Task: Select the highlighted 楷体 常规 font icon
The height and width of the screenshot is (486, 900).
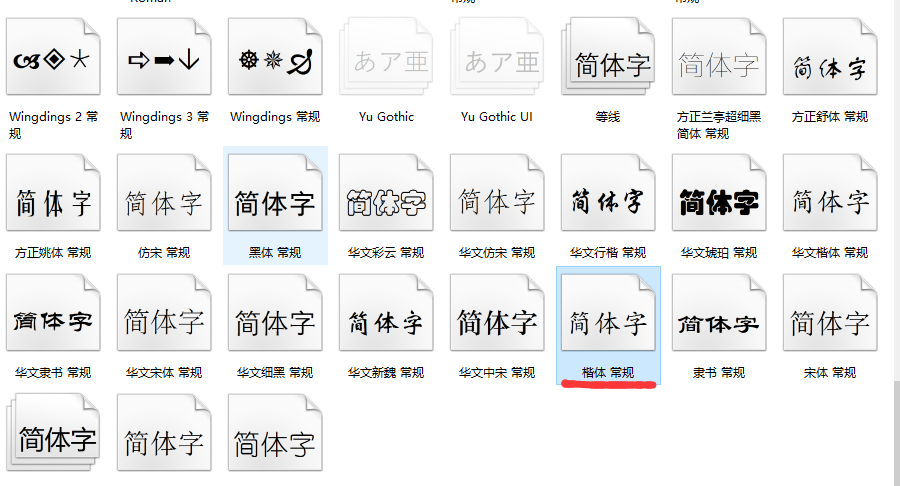Action: pyautogui.click(x=608, y=312)
